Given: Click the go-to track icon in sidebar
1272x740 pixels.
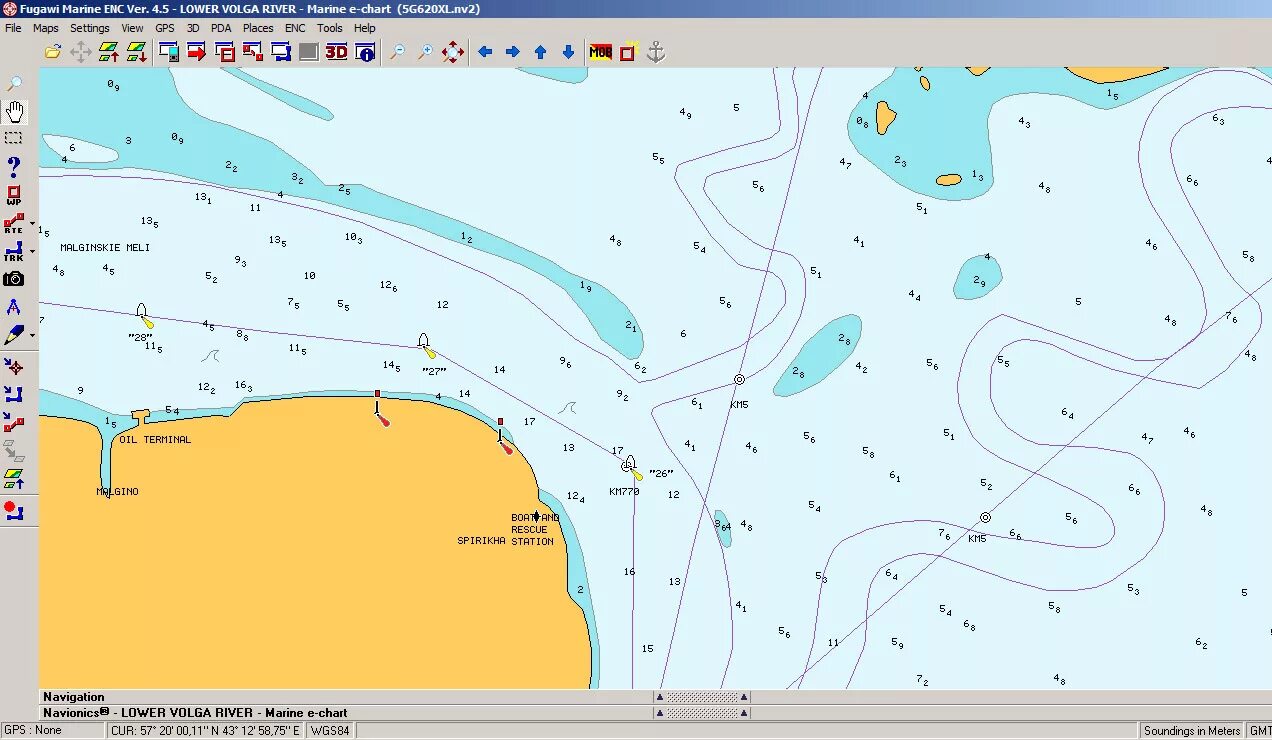Looking at the screenshot, I should [x=14, y=395].
